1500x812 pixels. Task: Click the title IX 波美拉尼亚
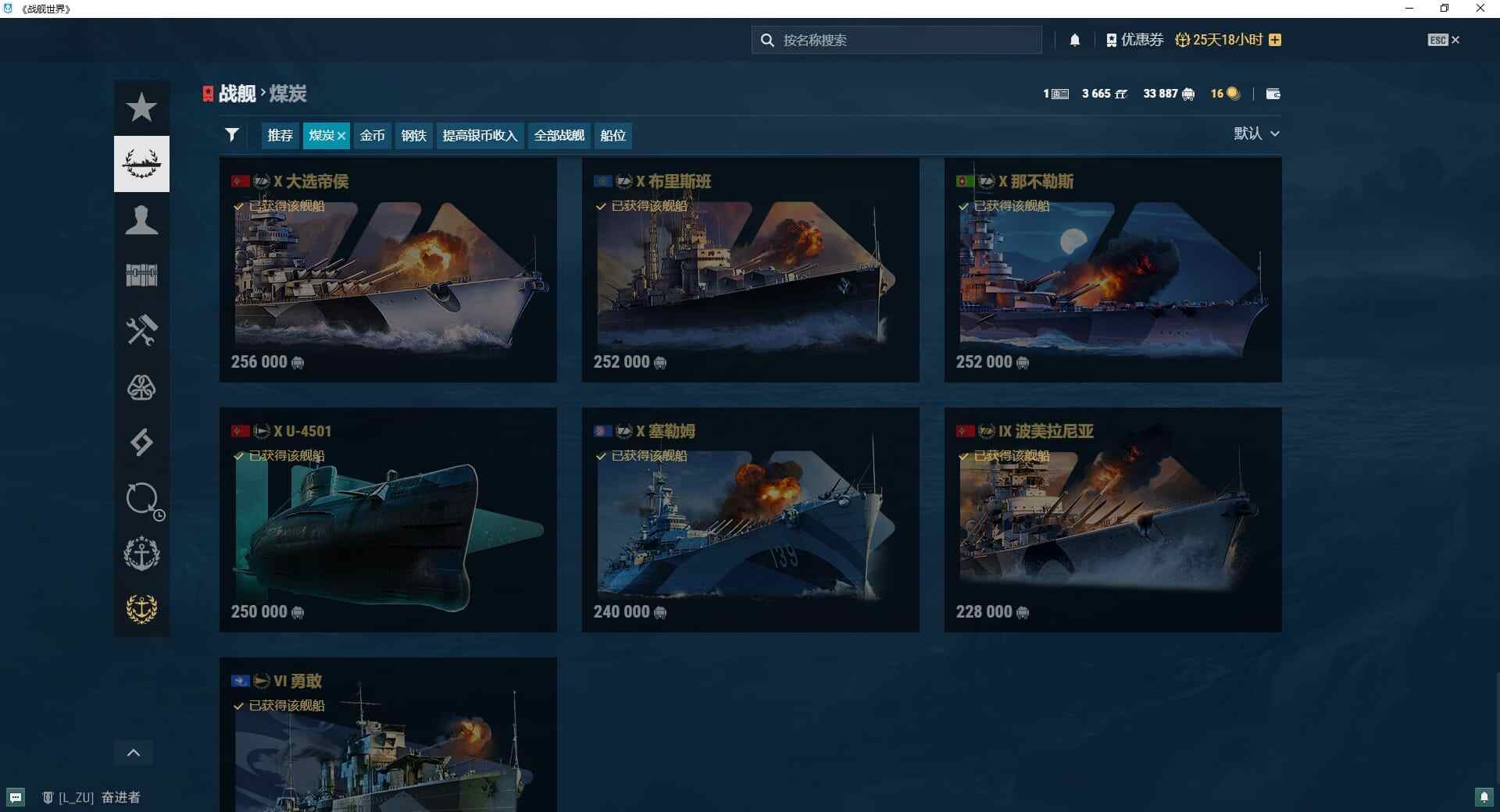1046,431
